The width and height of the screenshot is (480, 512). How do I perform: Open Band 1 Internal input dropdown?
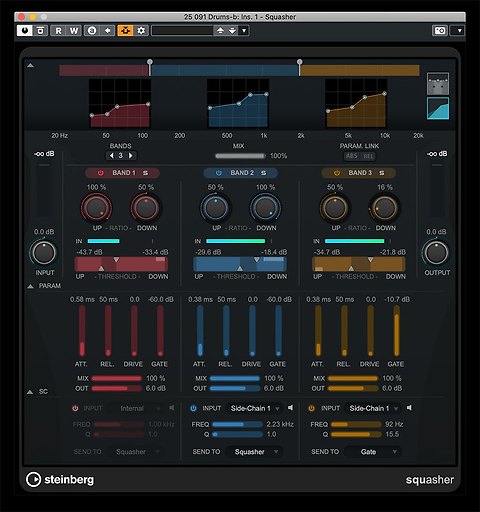click(x=137, y=408)
